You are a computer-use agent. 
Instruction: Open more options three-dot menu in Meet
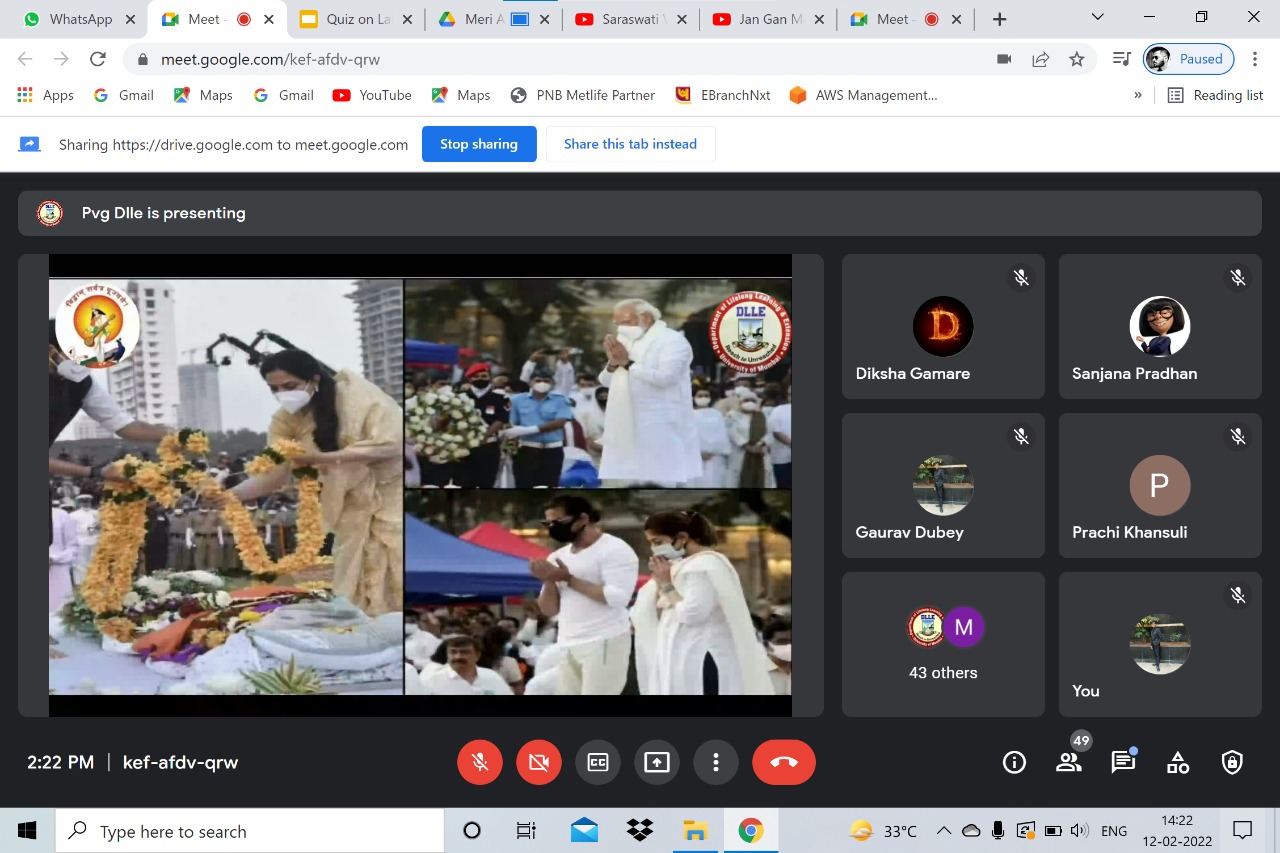coord(715,763)
